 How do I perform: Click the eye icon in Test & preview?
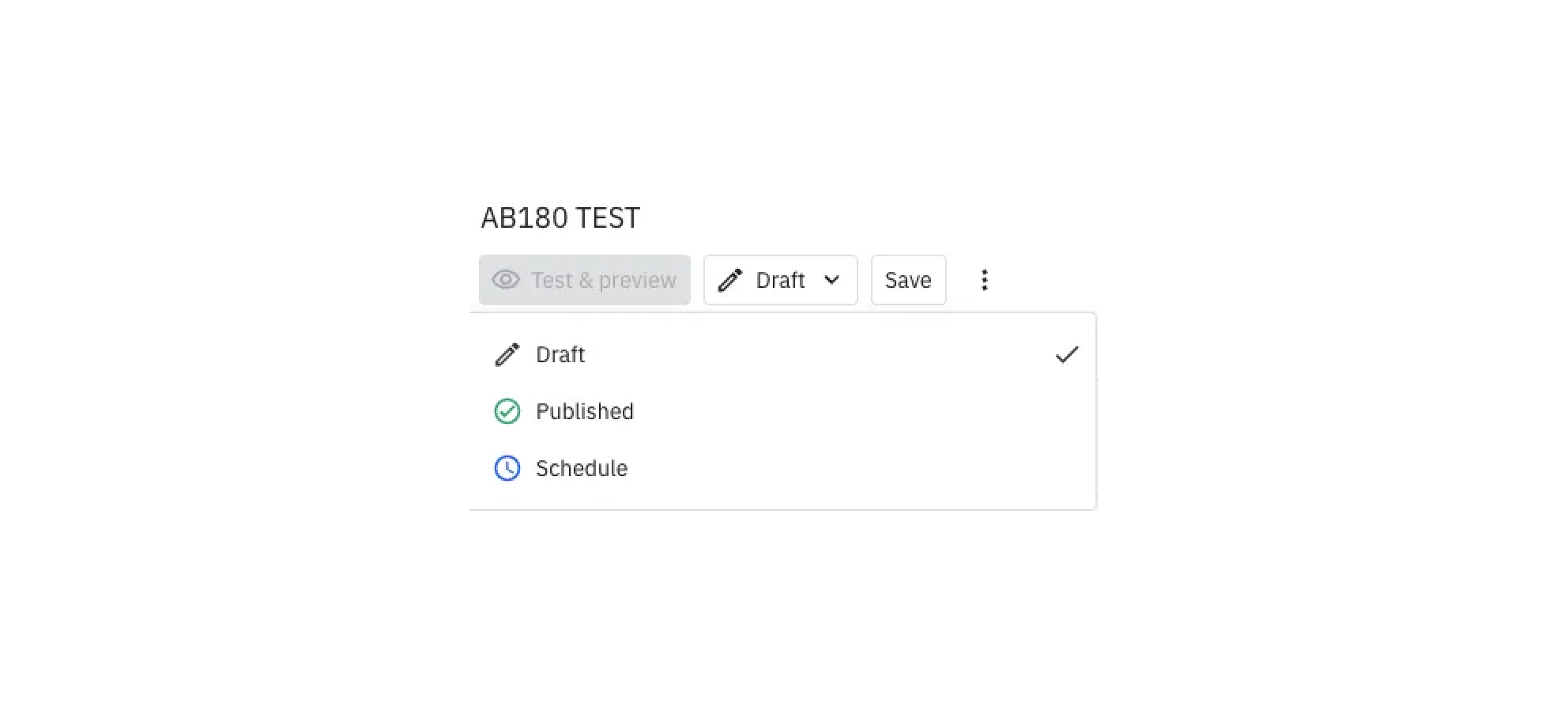tap(506, 280)
